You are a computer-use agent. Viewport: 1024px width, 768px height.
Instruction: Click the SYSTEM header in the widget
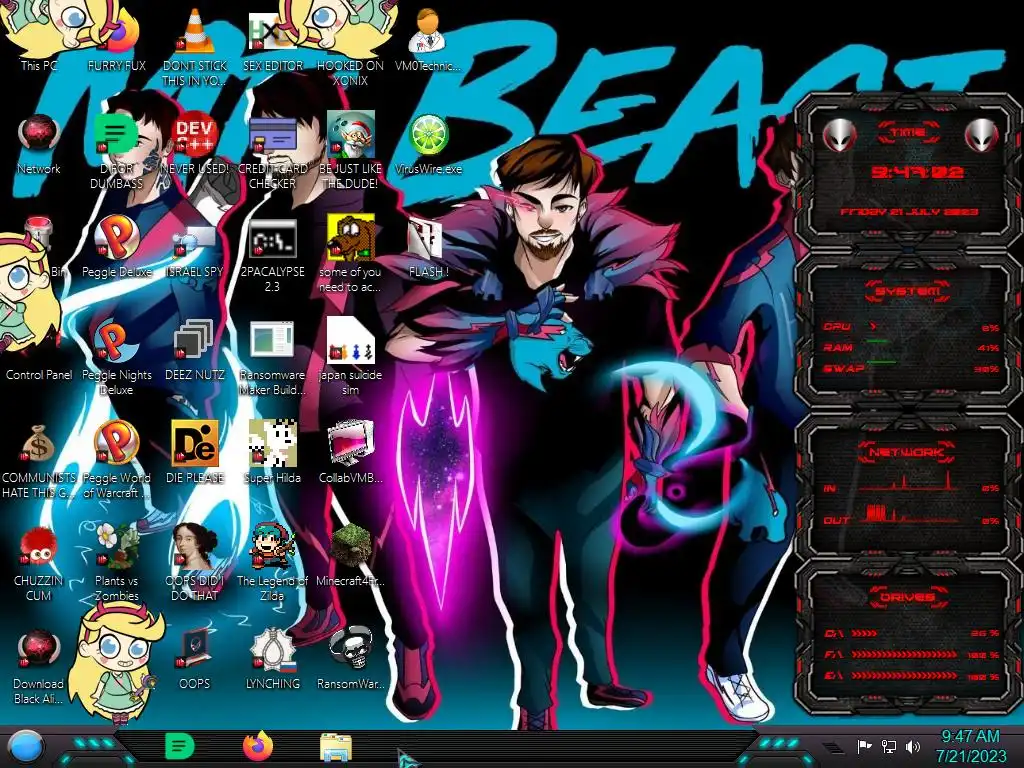tap(907, 291)
